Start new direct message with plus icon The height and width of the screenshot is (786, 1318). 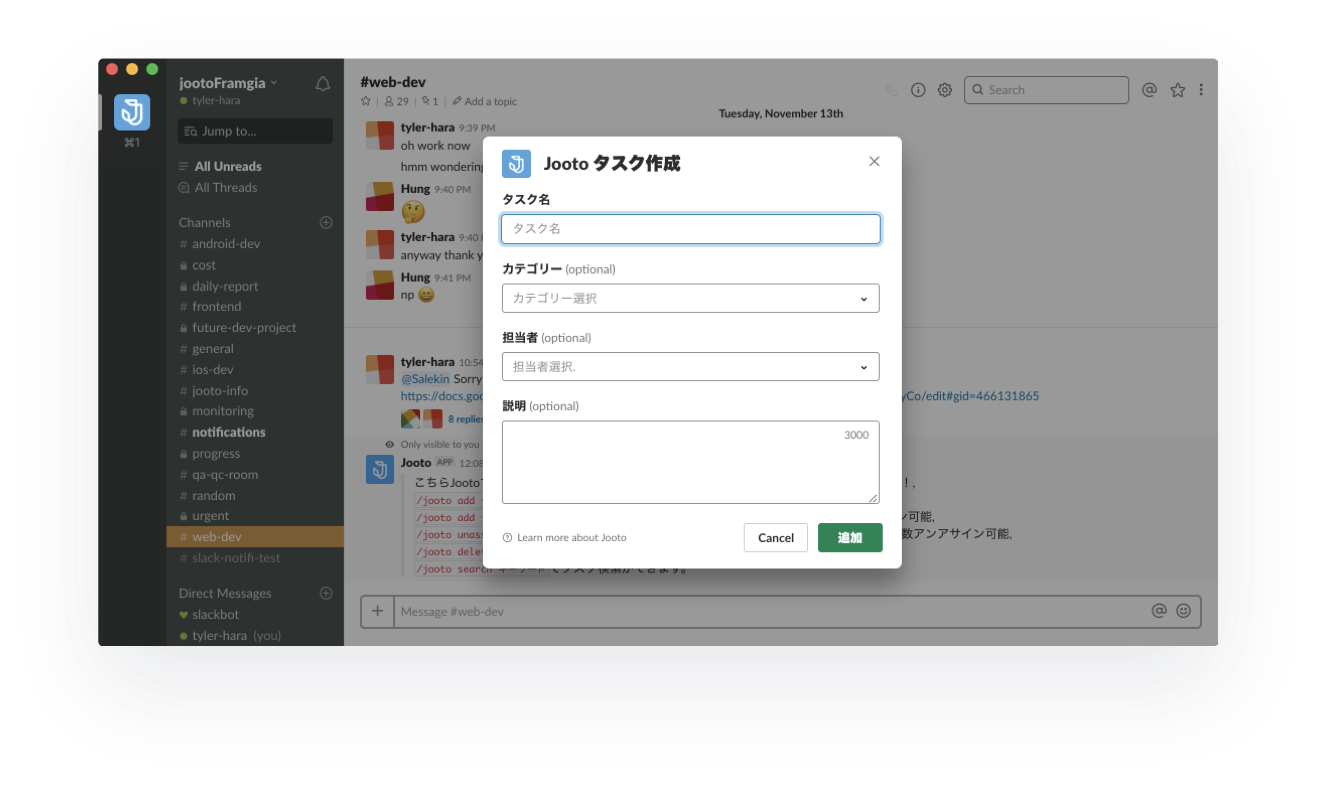click(x=326, y=593)
